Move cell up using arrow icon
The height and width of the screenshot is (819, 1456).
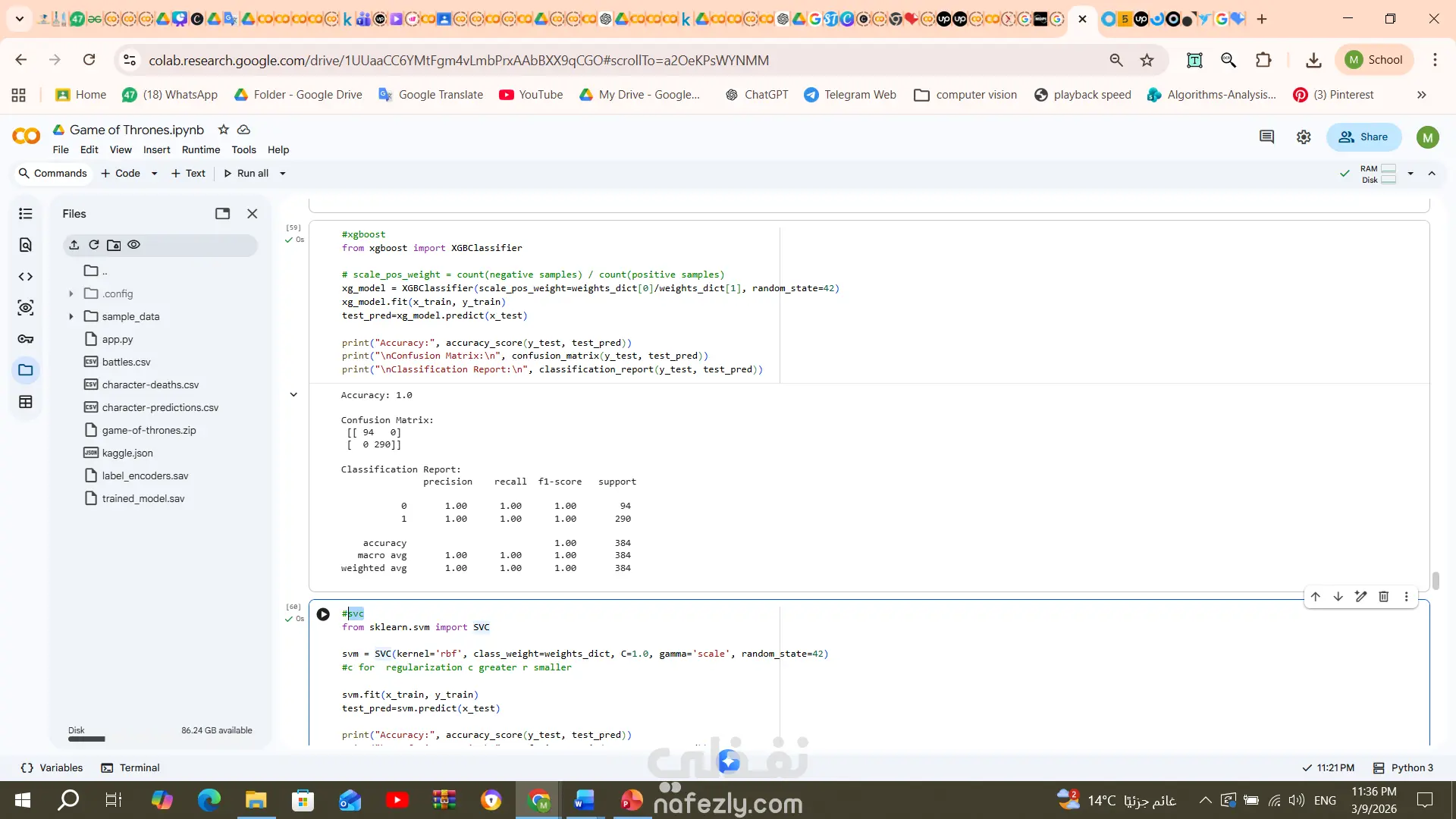[x=1316, y=597]
